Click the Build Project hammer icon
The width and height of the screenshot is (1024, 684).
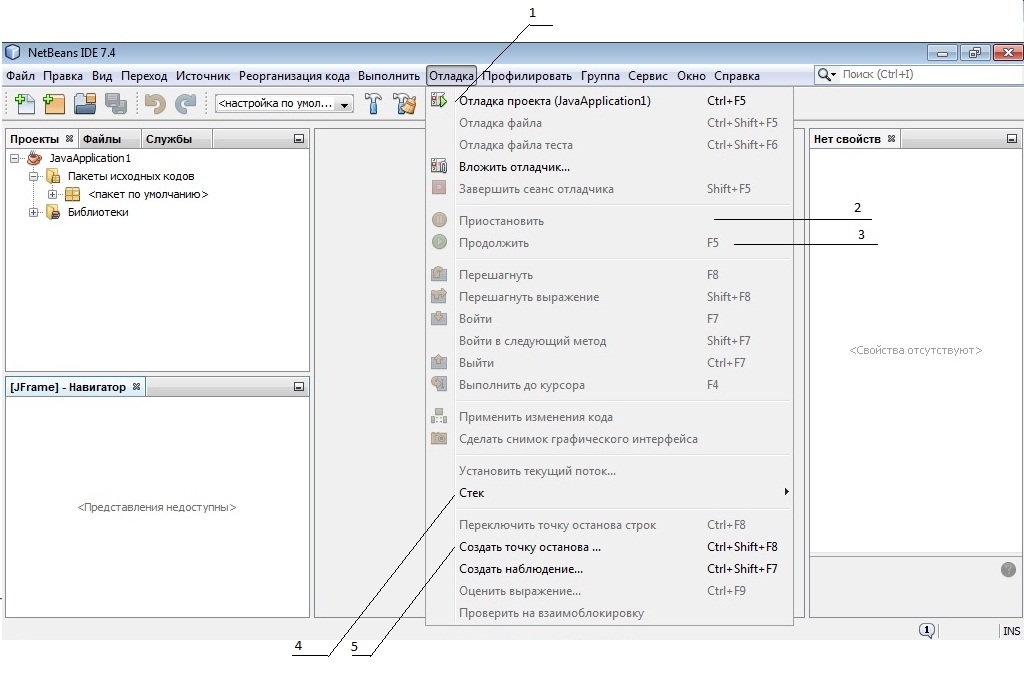pos(373,103)
